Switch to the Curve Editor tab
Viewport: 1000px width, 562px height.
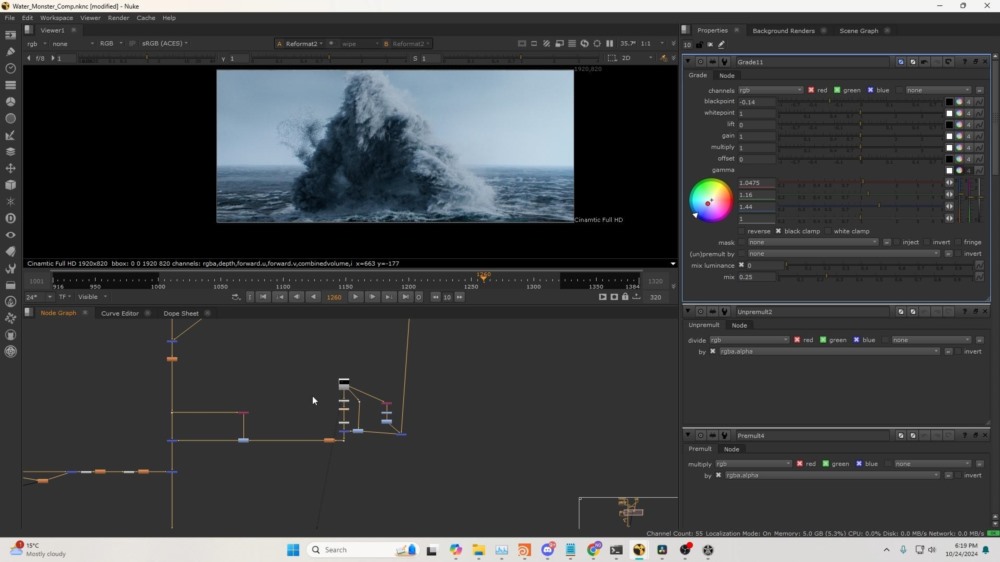pos(120,313)
